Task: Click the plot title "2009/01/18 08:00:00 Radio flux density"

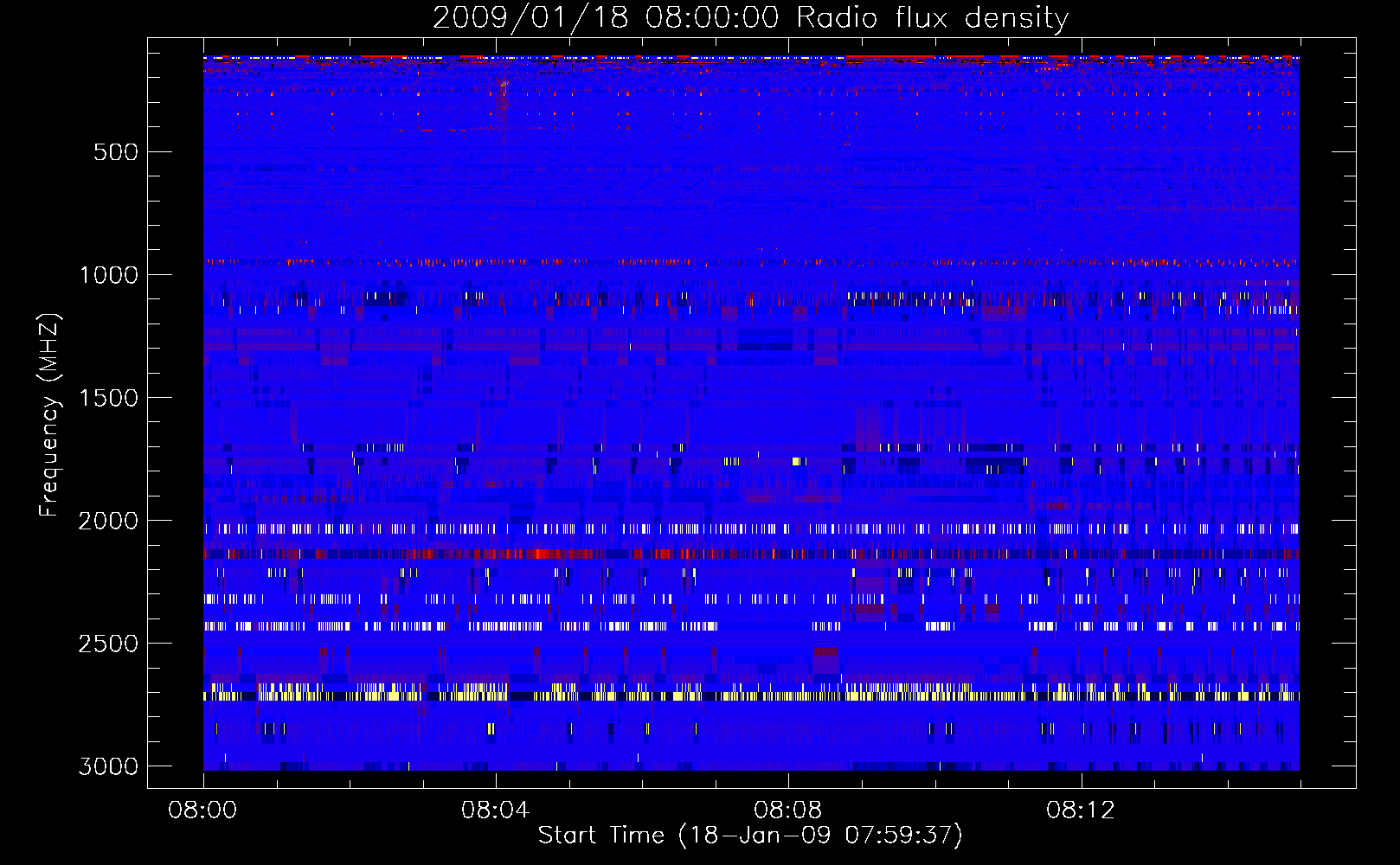Action: pos(750,18)
